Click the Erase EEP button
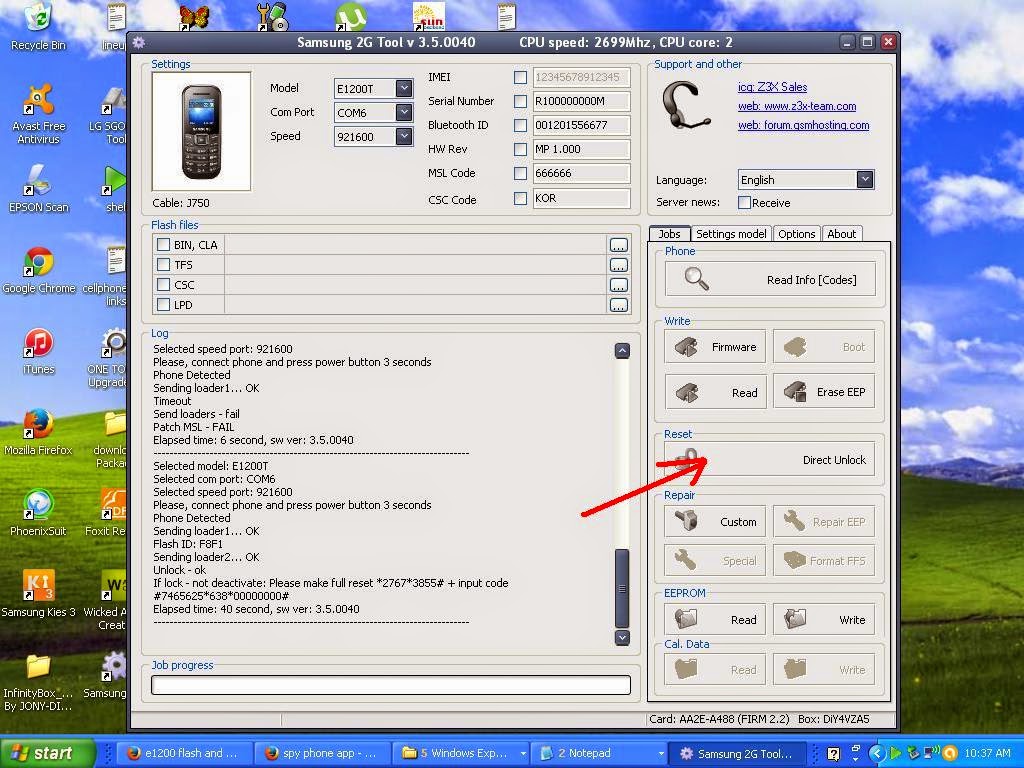This screenshot has height=768, width=1024. [x=824, y=392]
